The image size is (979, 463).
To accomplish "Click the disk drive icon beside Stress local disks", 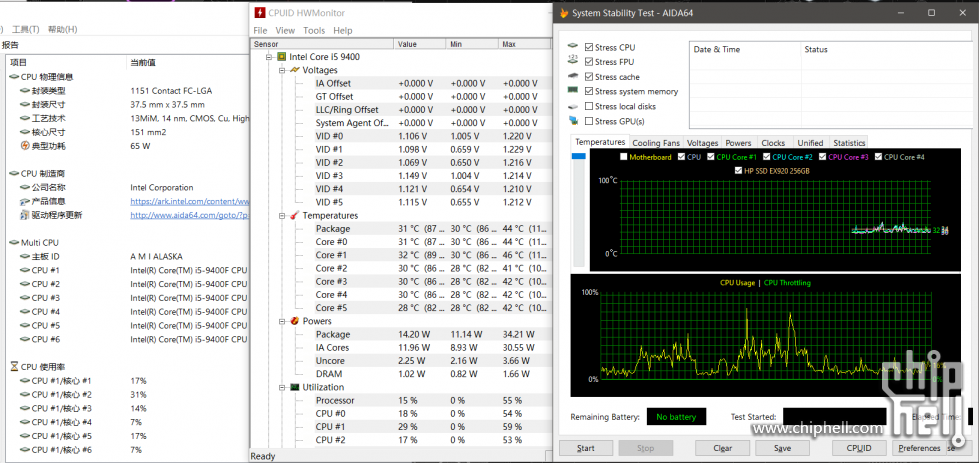I will point(573,106).
